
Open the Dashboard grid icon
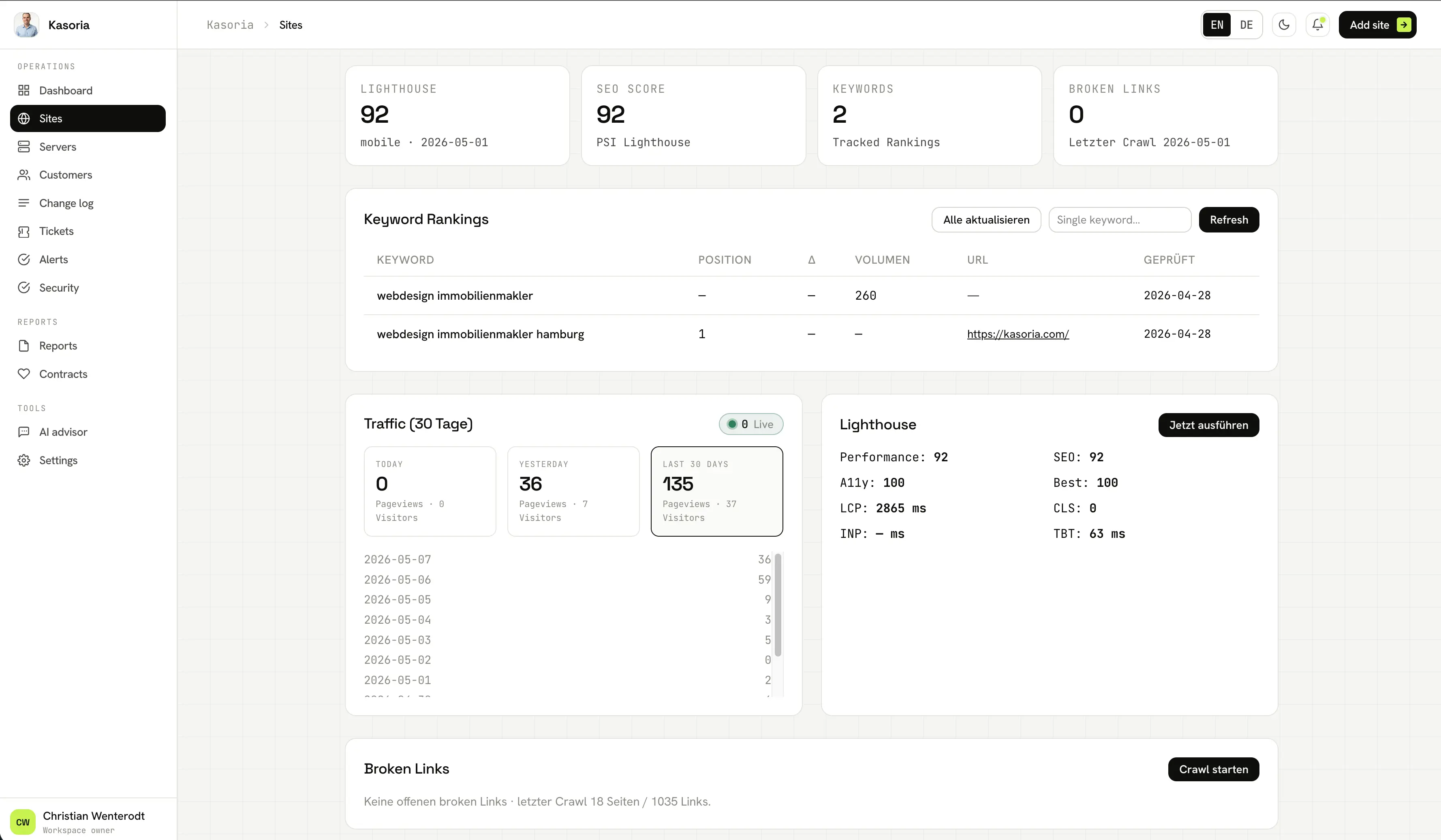click(24, 90)
